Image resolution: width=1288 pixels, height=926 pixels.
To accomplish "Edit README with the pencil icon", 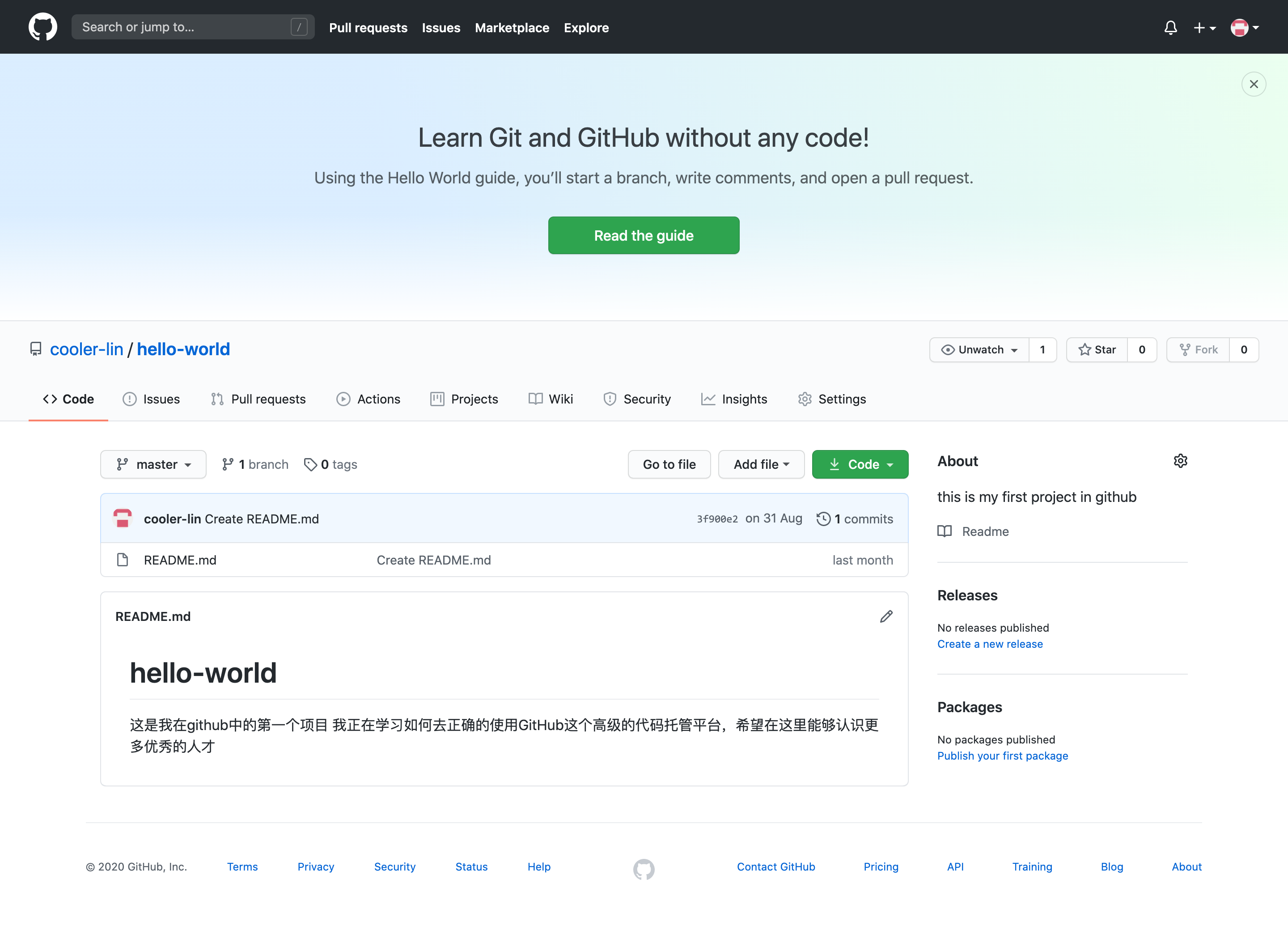I will (x=886, y=616).
